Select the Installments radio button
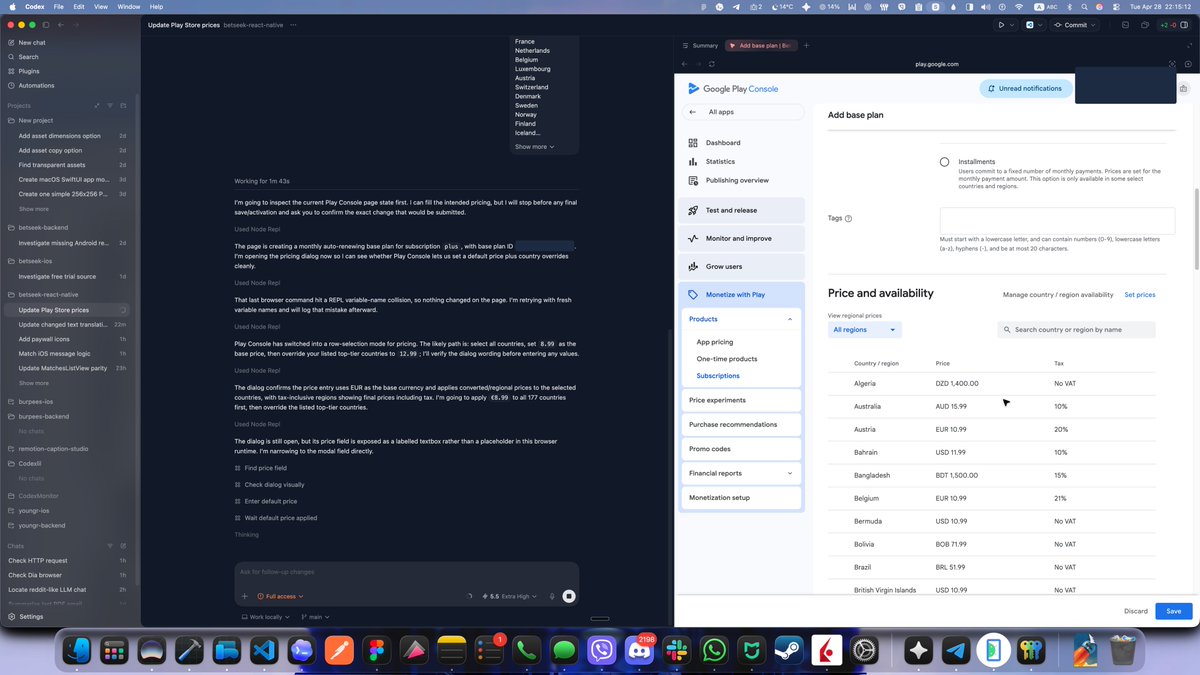 tap(944, 162)
